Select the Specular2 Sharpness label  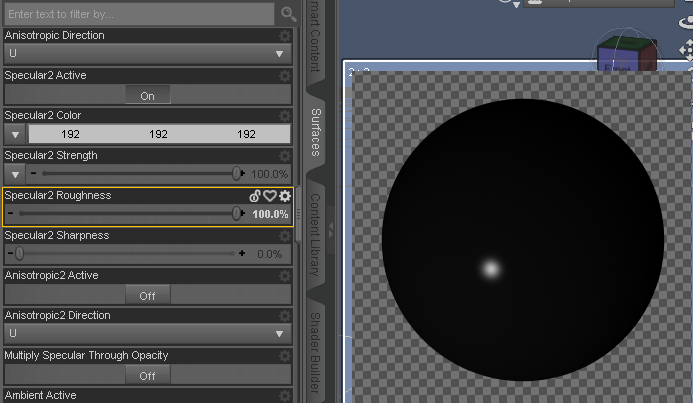(57, 236)
